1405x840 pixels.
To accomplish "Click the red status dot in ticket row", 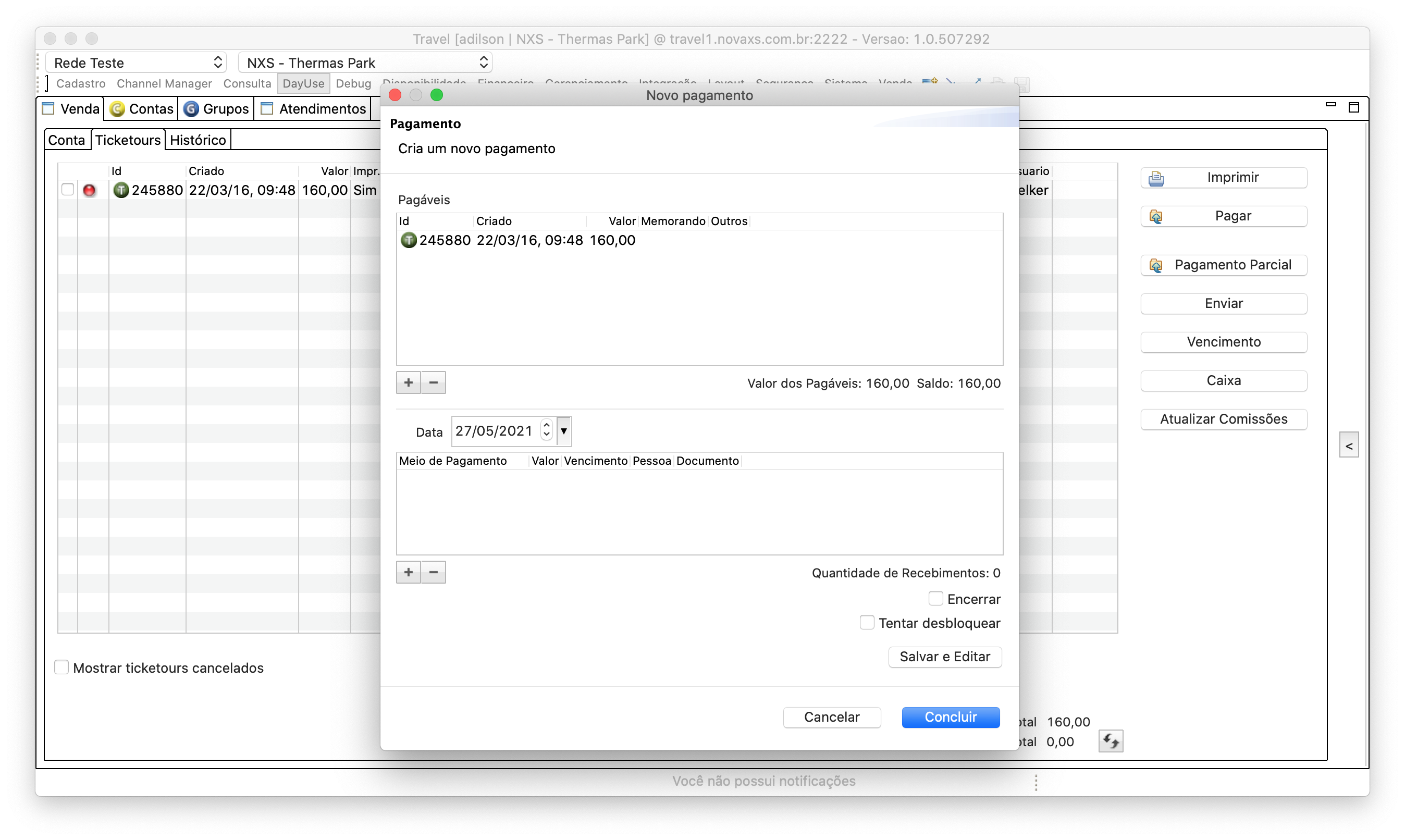I will [89, 190].
